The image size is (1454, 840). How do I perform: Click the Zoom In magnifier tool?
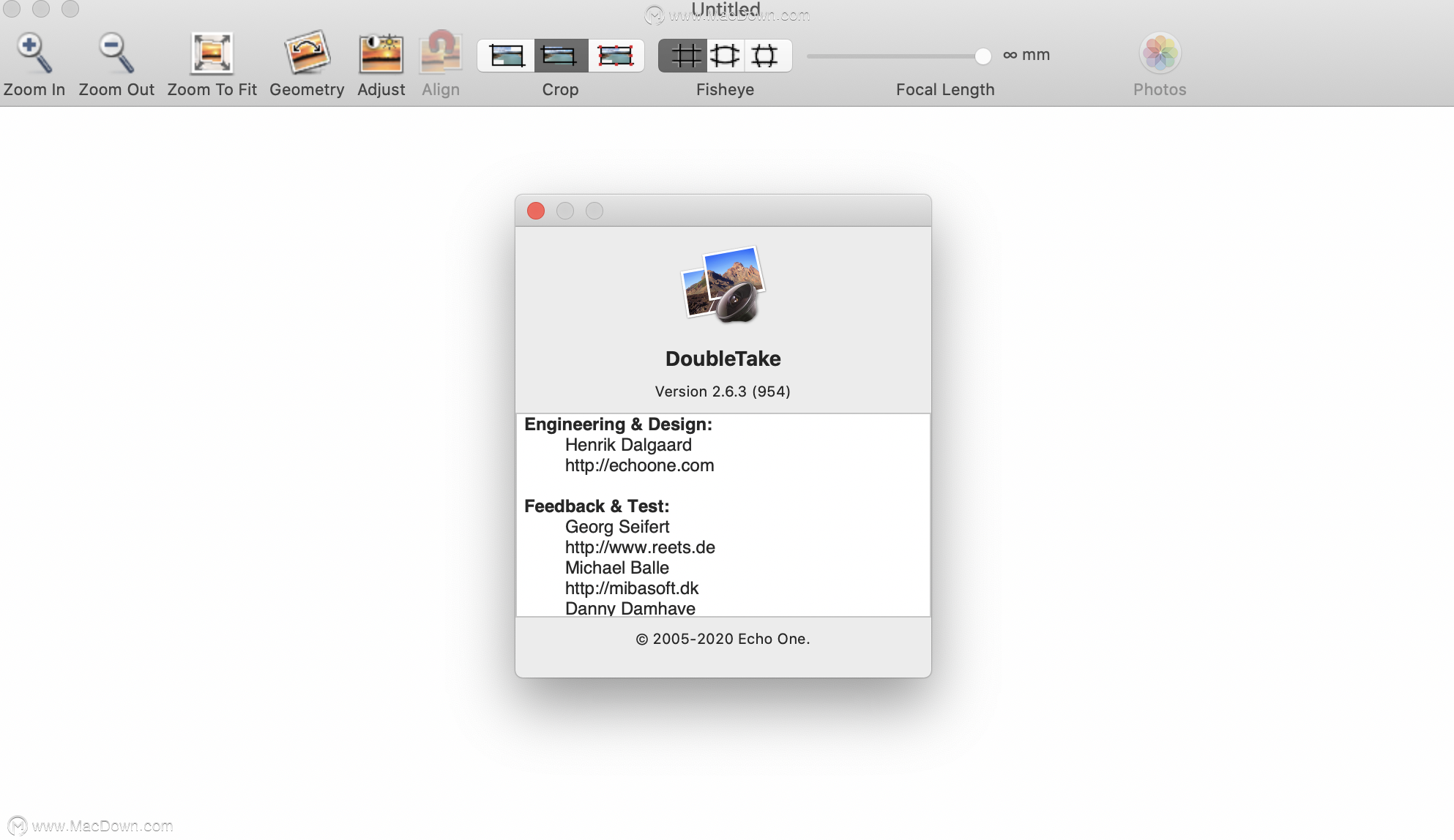(34, 53)
